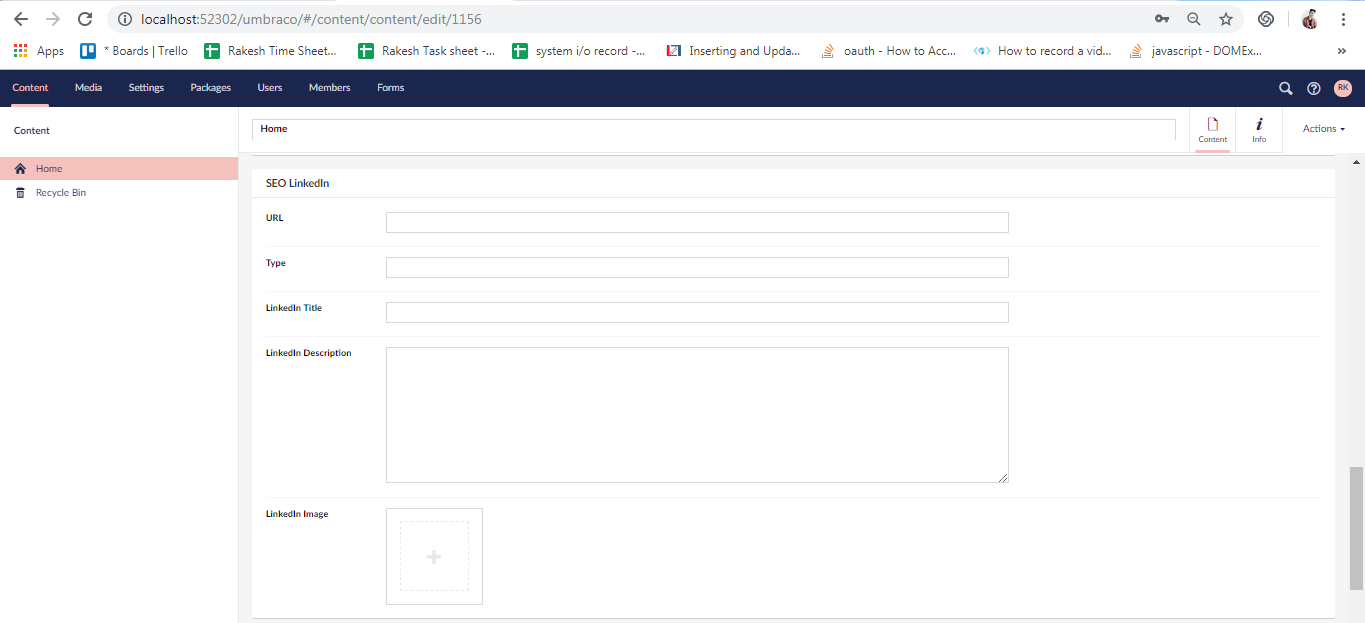
Task: Click the zoom magnifier icon in the address bar
Action: pyautogui.click(x=1194, y=19)
